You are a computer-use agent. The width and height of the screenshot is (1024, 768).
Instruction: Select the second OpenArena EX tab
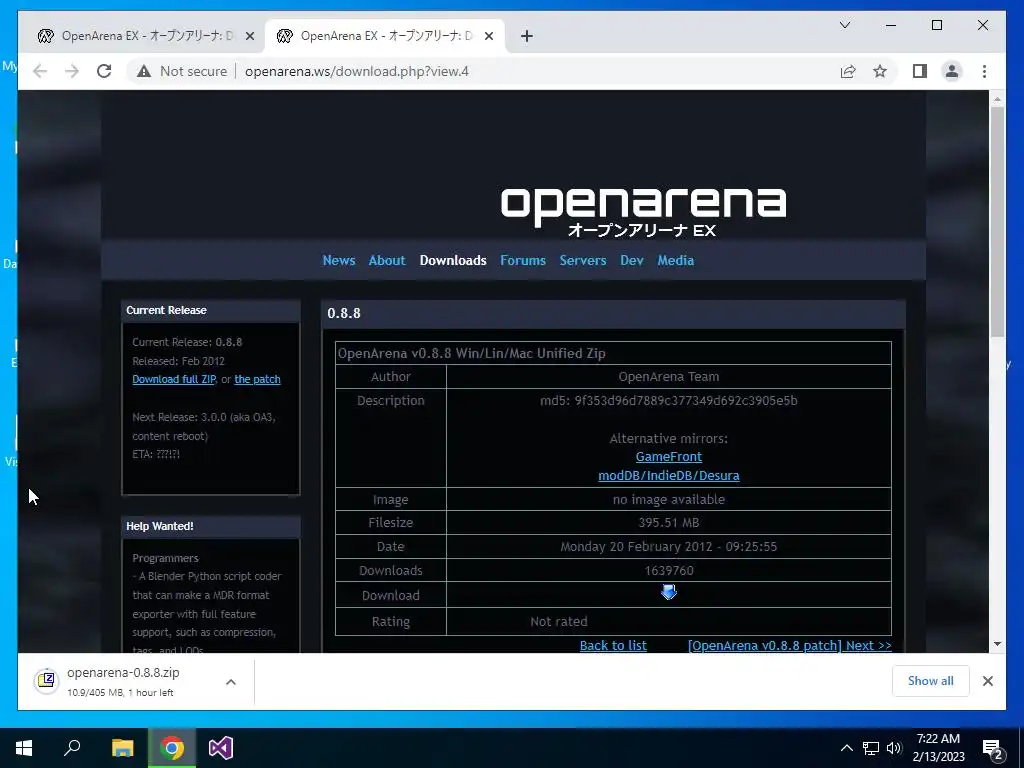pos(385,36)
